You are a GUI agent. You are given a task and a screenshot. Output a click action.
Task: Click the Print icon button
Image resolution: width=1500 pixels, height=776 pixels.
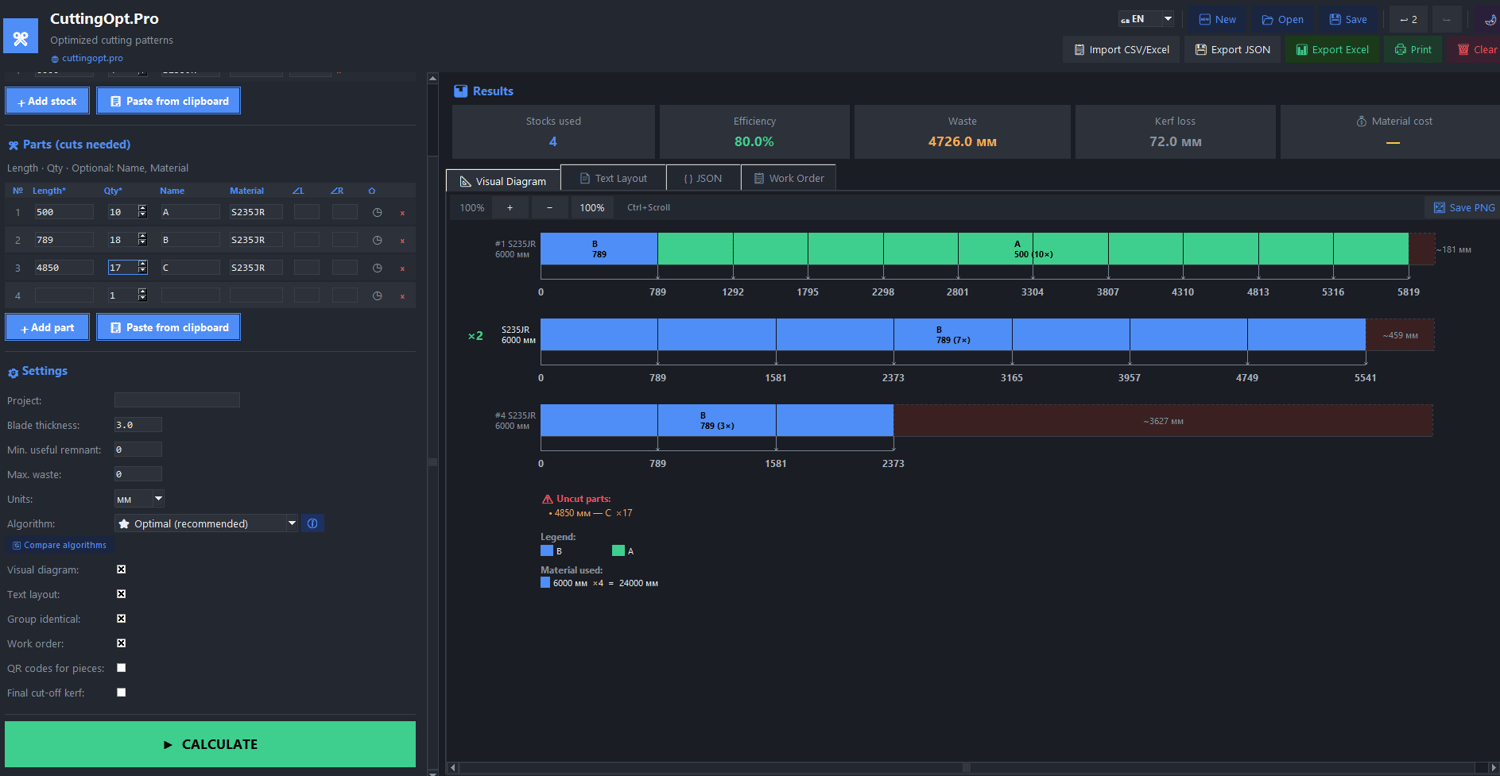[x=1413, y=49]
